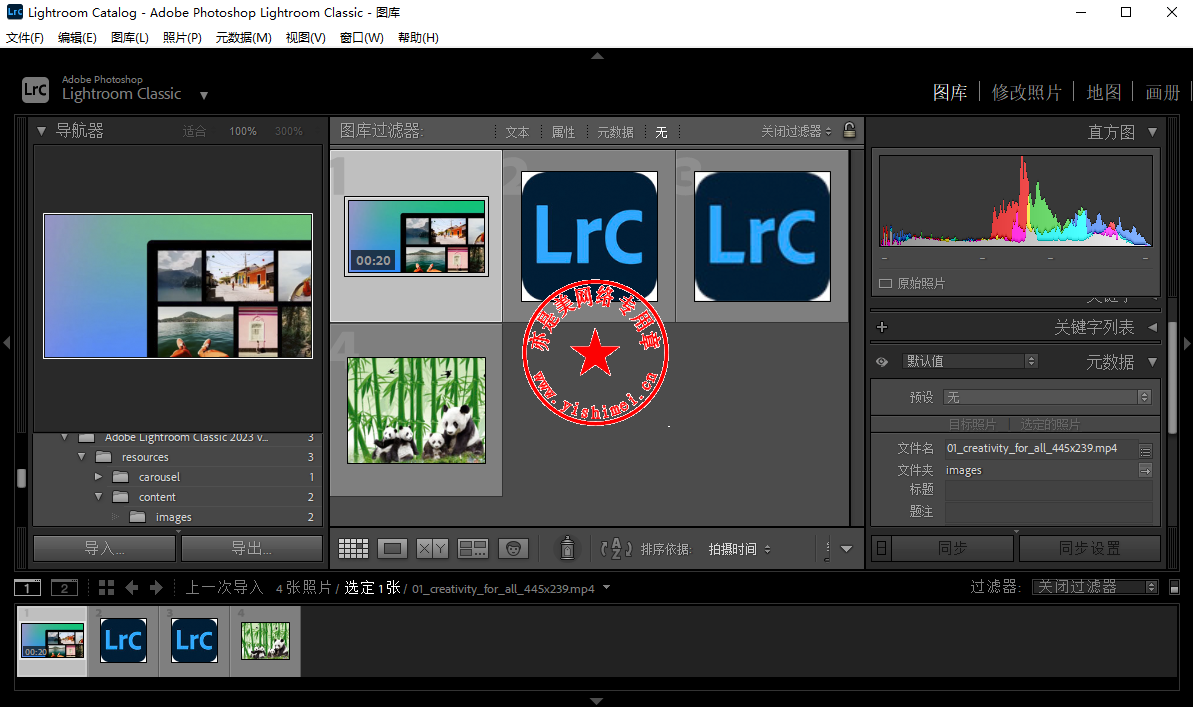Screen dimensions: 1193x707
Task: Enable the 原始照片 checkbox
Action: click(x=885, y=283)
